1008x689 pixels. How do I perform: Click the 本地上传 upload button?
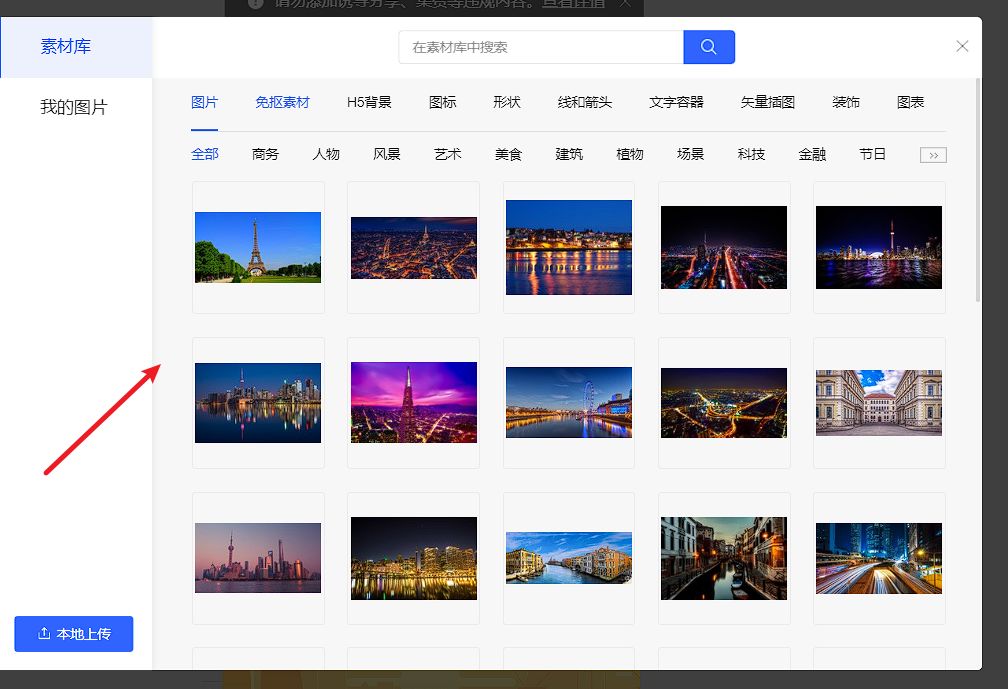[74, 634]
